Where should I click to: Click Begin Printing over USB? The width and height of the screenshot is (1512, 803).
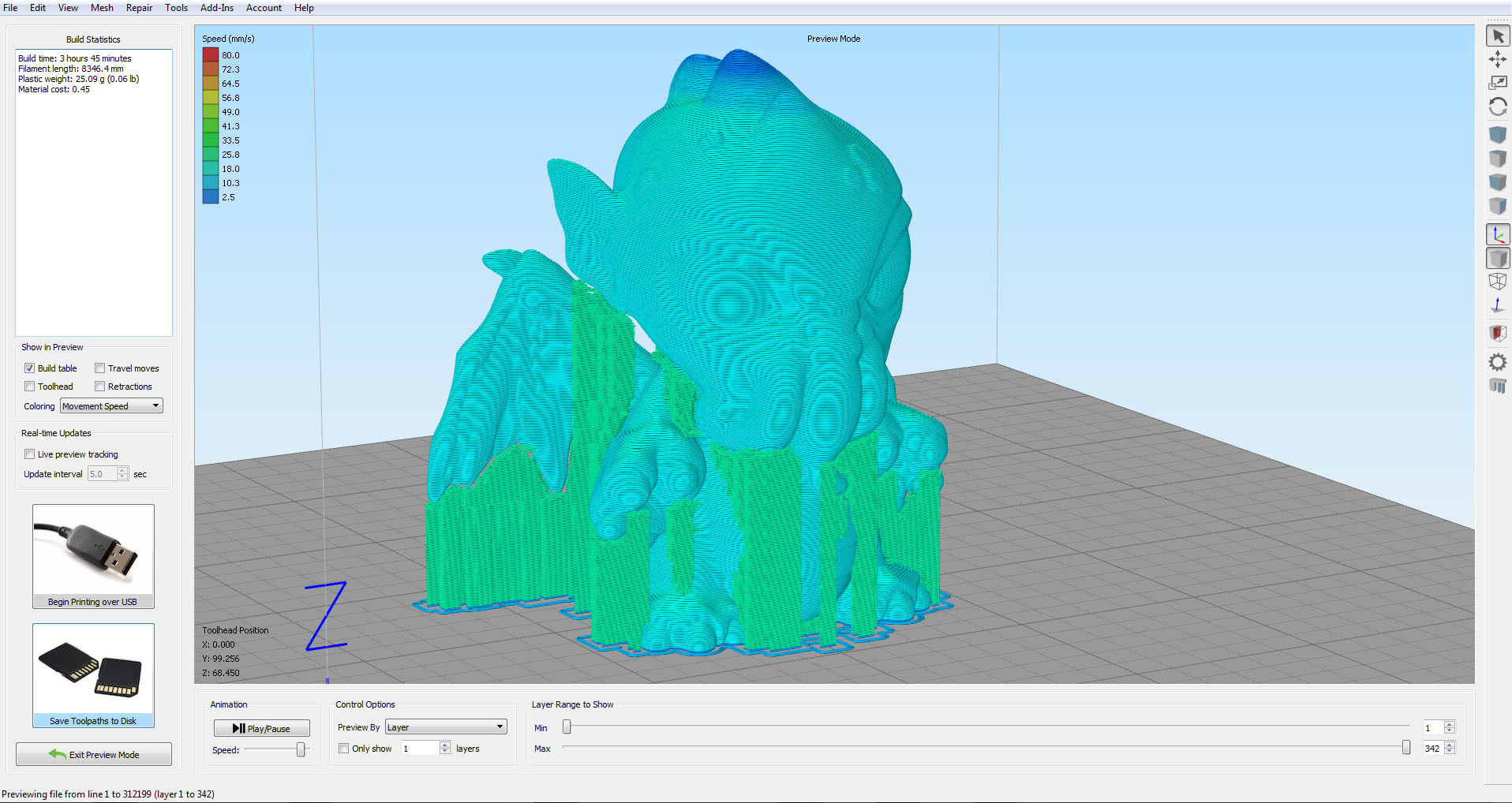click(93, 556)
